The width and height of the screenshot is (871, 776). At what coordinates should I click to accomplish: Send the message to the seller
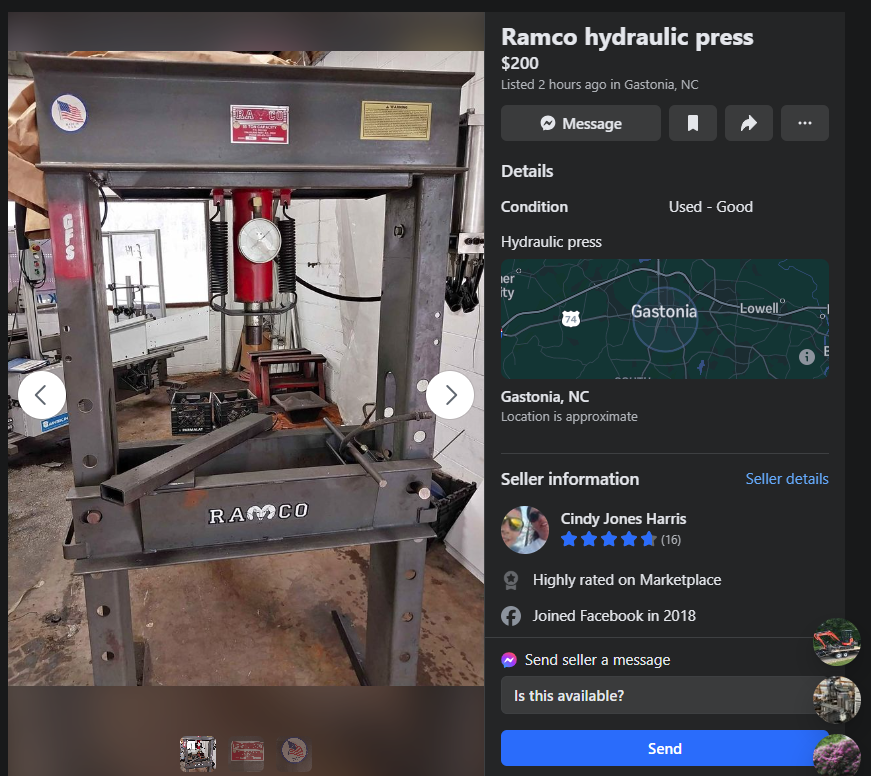664,748
